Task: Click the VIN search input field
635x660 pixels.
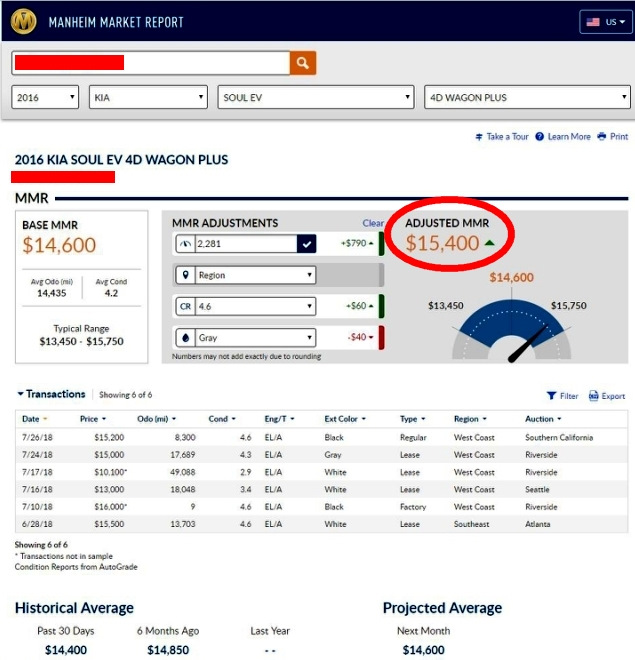Action: (x=151, y=63)
